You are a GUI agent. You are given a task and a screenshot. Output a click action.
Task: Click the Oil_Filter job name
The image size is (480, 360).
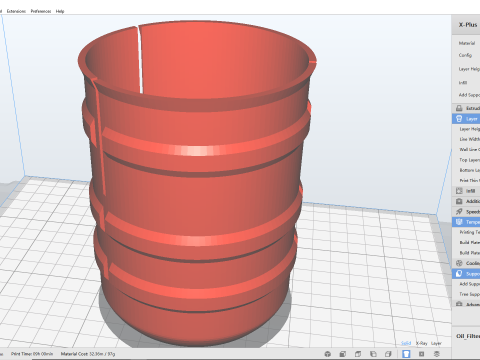(468, 336)
